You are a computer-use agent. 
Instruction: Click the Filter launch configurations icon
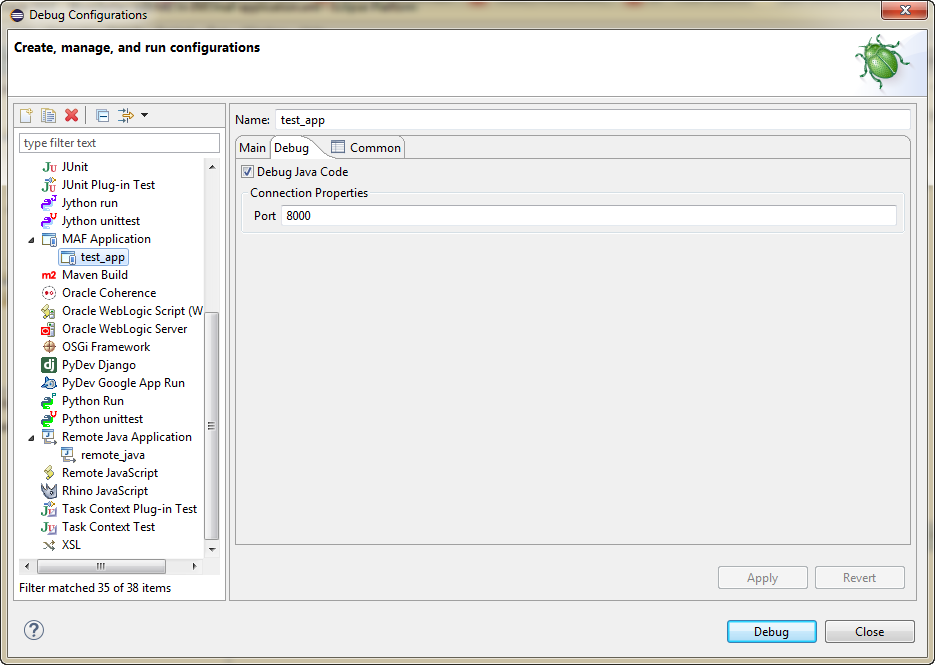point(125,115)
